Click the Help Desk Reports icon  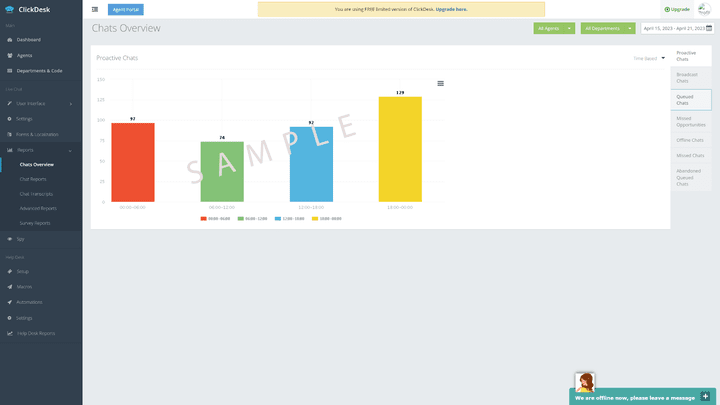(x=10, y=333)
